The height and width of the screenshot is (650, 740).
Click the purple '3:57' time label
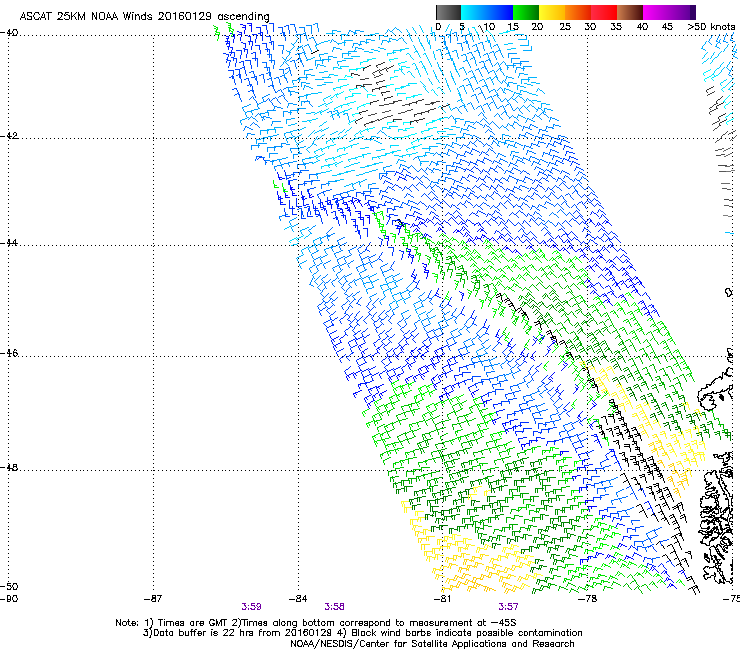(508, 607)
